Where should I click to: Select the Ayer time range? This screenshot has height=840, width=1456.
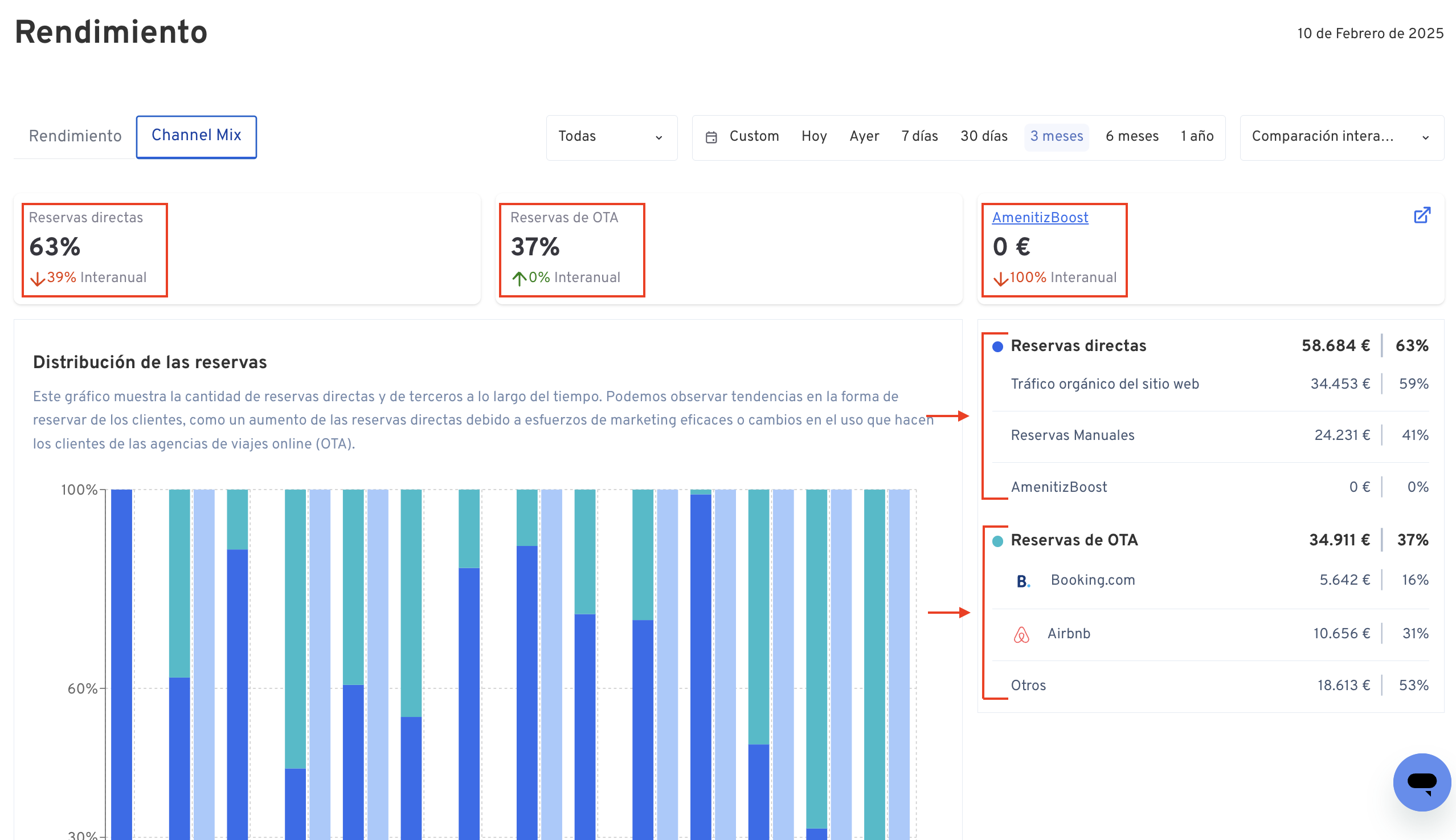tap(864, 136)
